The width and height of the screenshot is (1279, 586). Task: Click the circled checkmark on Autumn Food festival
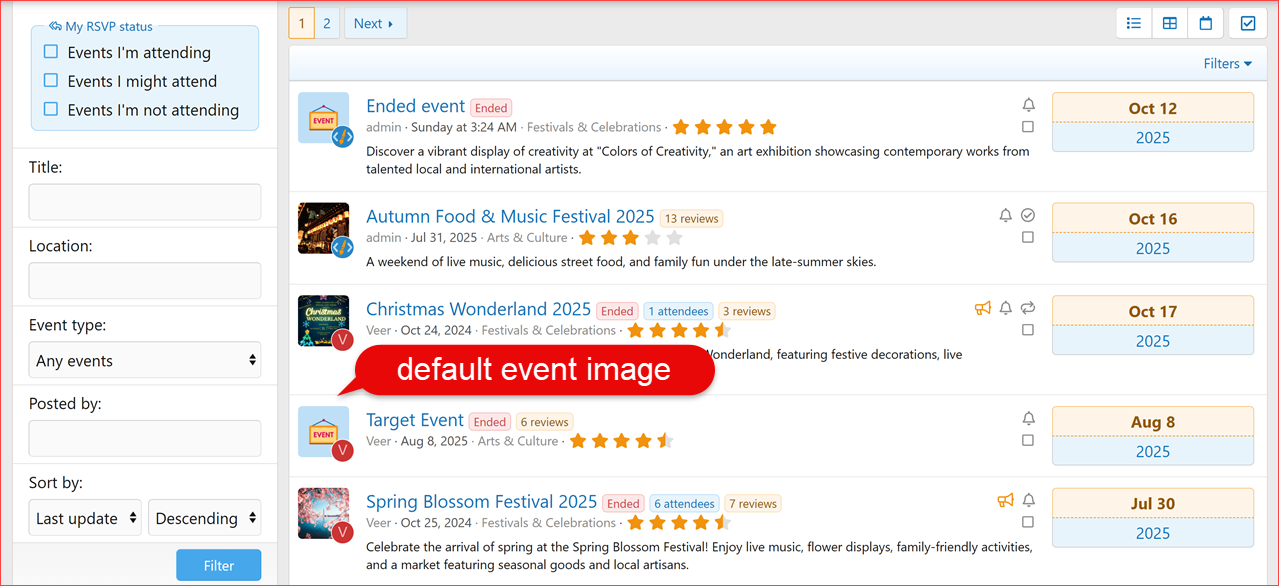click(x=1028, y=215)
